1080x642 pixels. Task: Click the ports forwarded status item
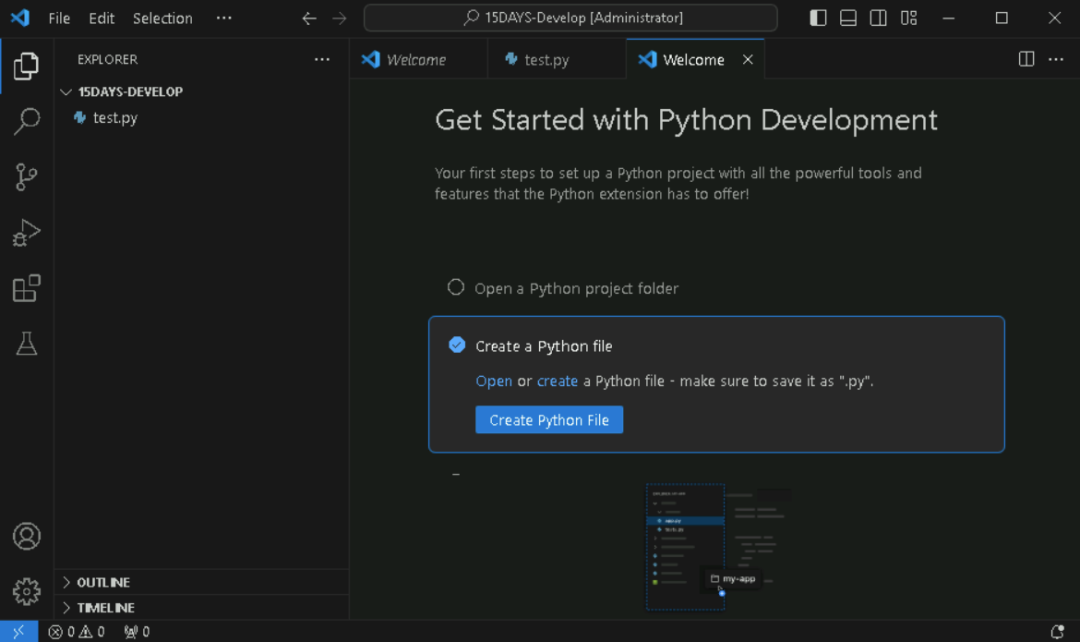coord(136,631)
